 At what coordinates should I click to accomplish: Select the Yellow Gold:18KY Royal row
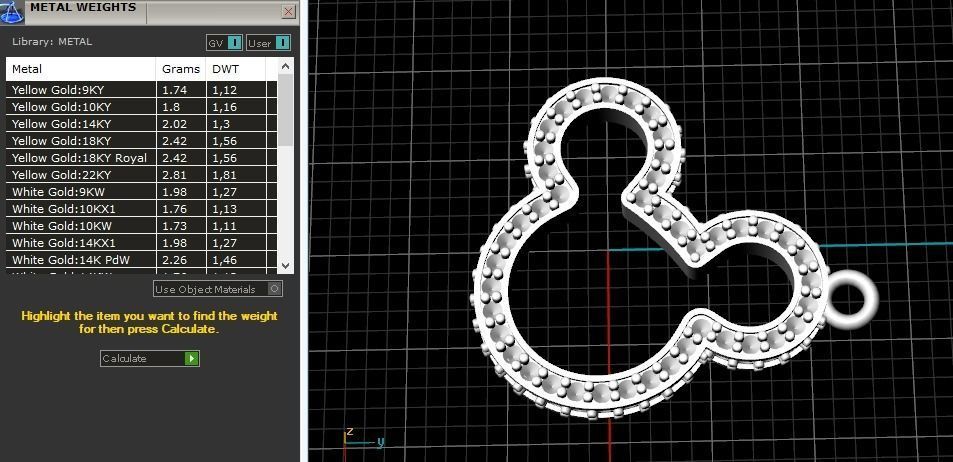point(142,158)
